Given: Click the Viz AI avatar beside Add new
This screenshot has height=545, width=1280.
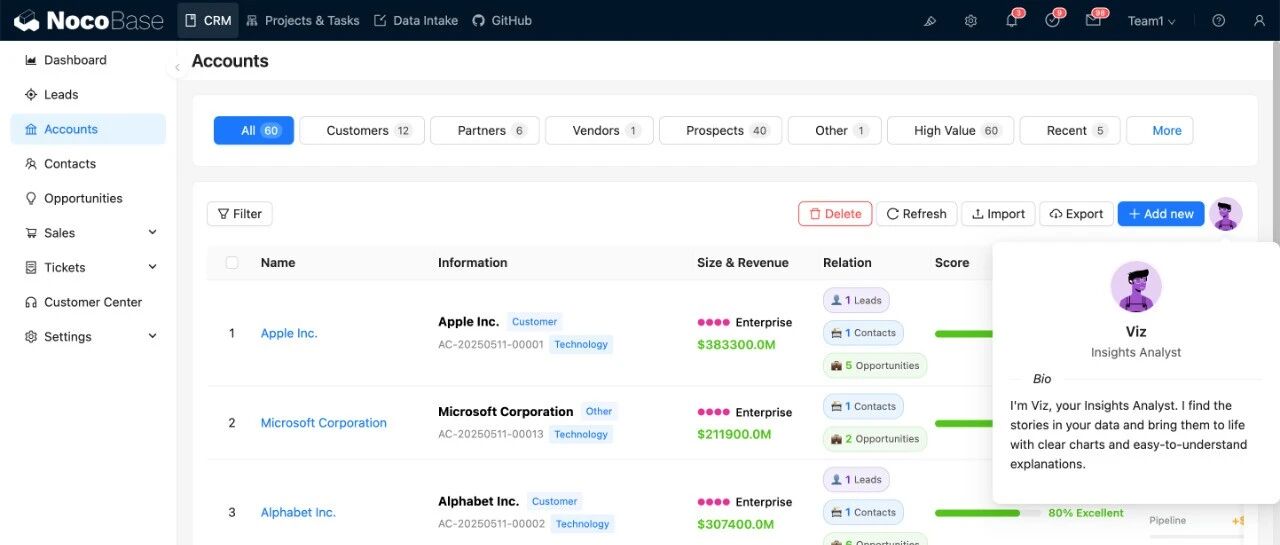Looking at the screenshot, I should (1226, 214).
